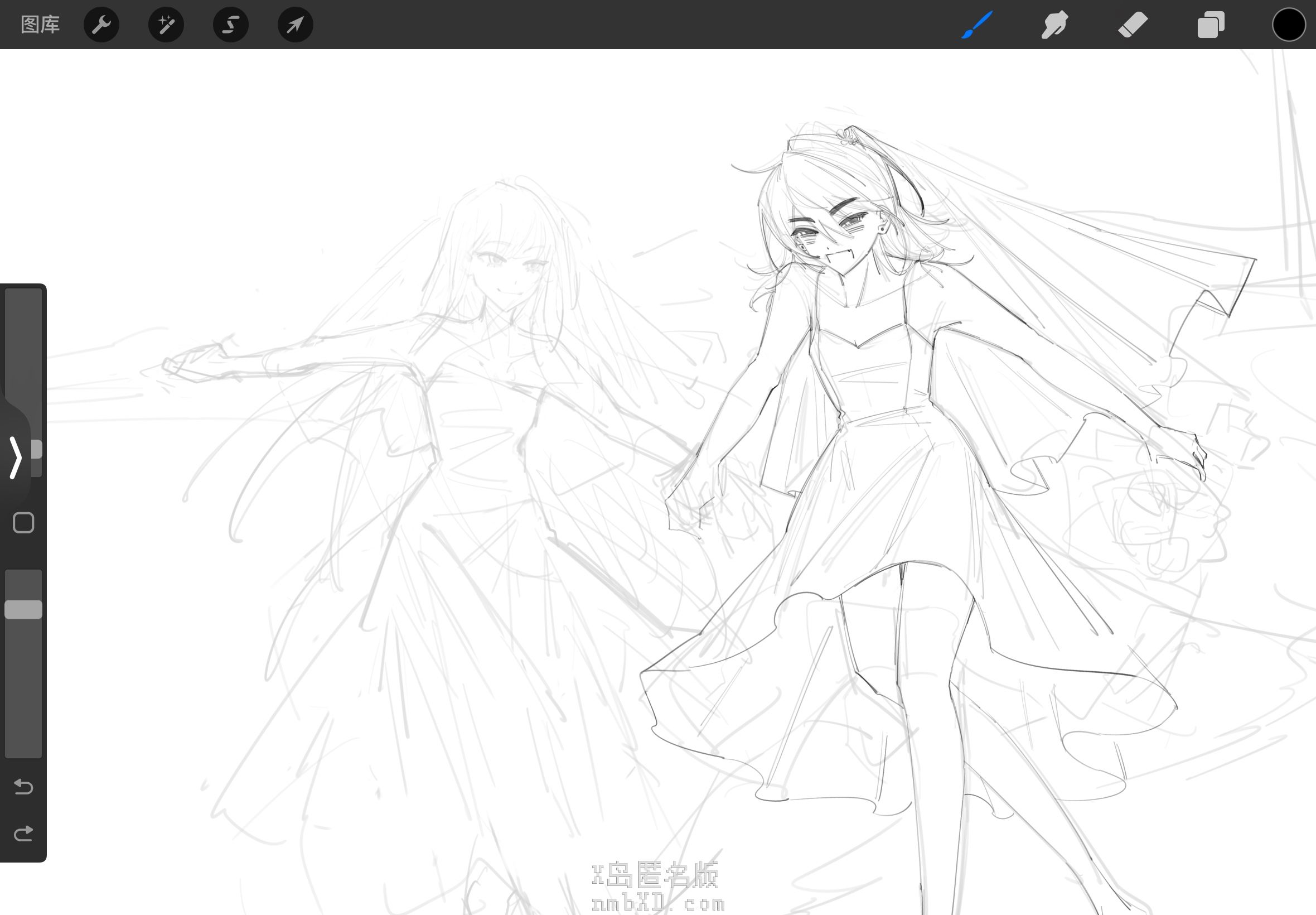1316x915 pixels.
Task: Expand the sidebar chevron tab
Action: (16, 457)
